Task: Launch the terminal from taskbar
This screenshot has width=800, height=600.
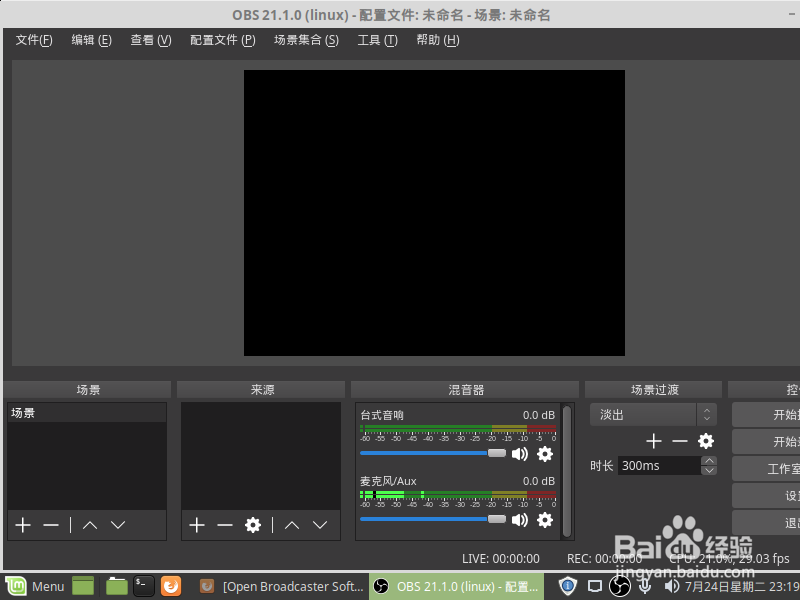Action: (144, 586)
